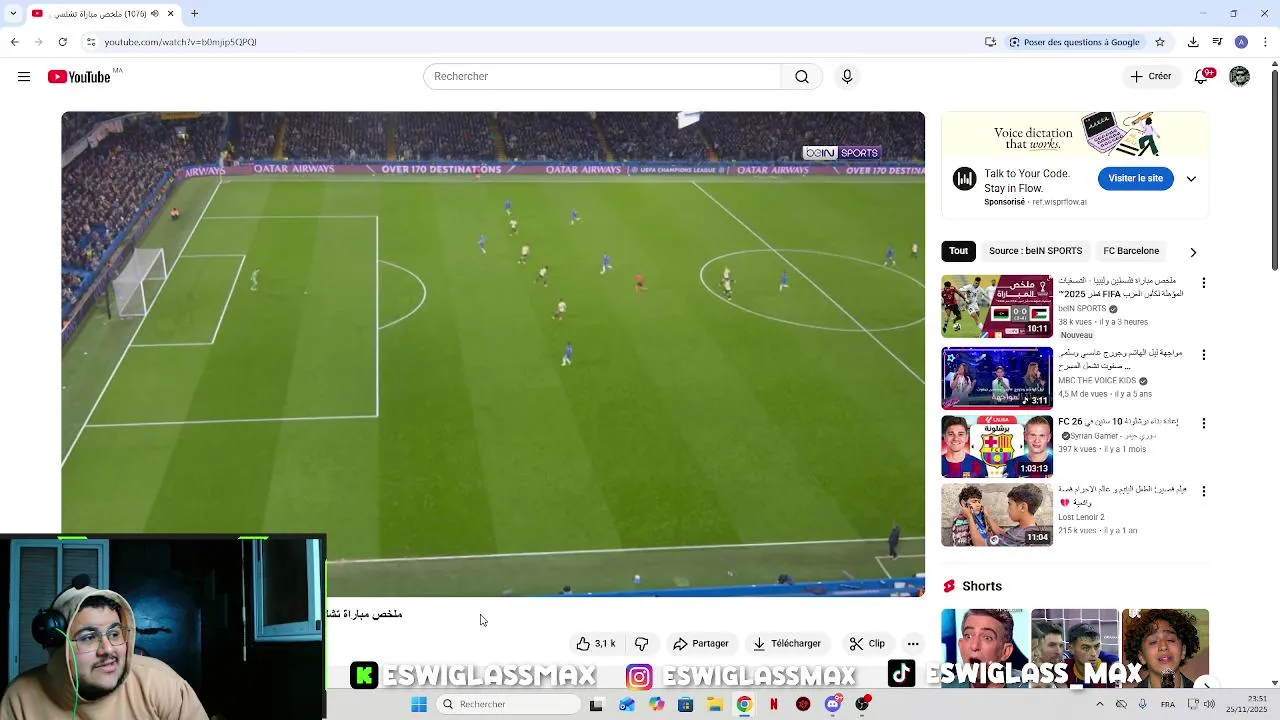
Task: Select the Source : beIN SPORTS chip
Action: [1035, 251]
